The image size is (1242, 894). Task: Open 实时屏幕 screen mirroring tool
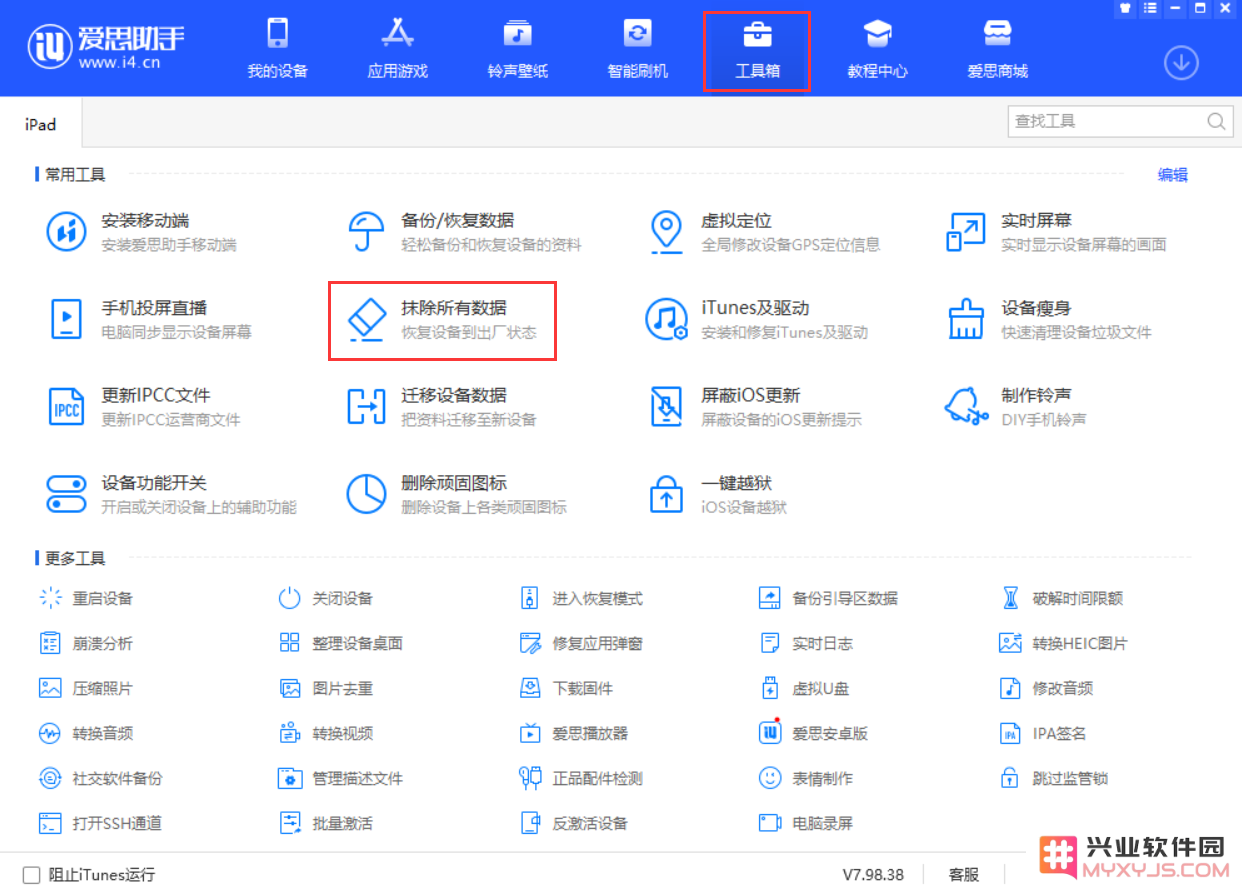pos(1056,232)
